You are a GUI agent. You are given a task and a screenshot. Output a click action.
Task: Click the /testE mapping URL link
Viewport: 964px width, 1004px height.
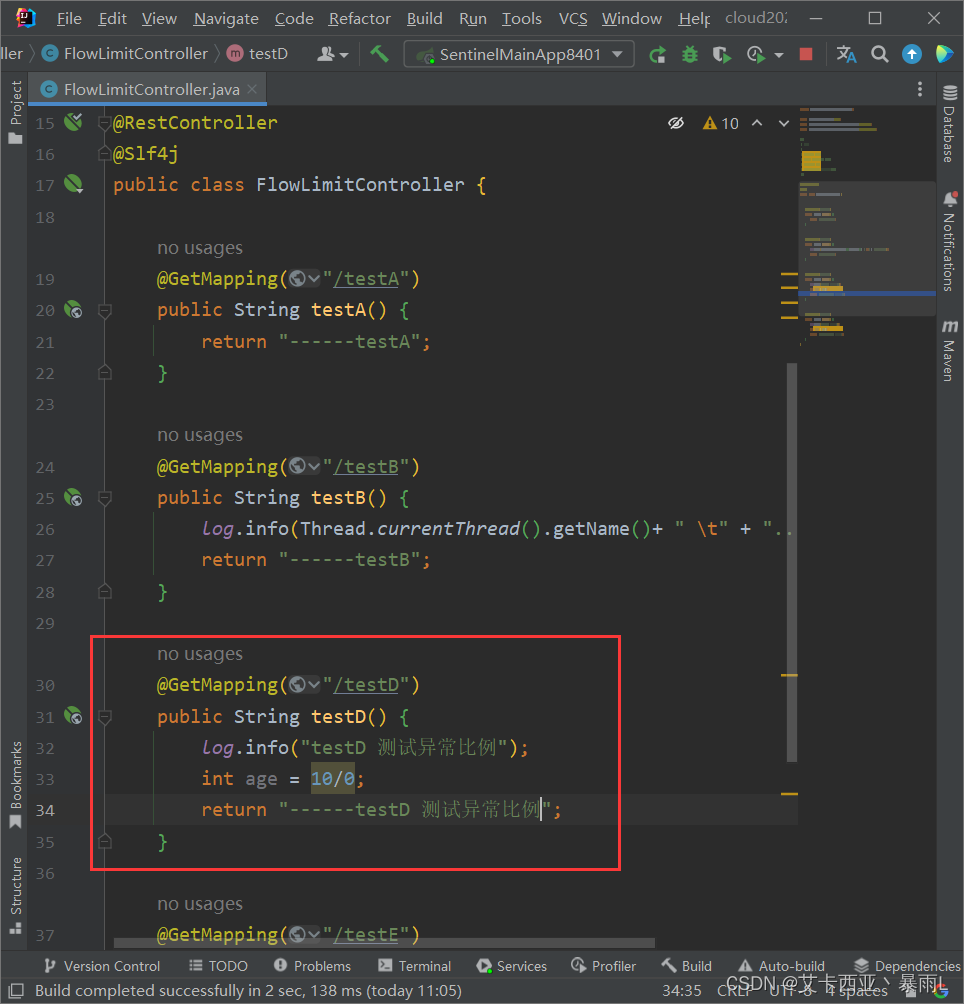[366, 935]
